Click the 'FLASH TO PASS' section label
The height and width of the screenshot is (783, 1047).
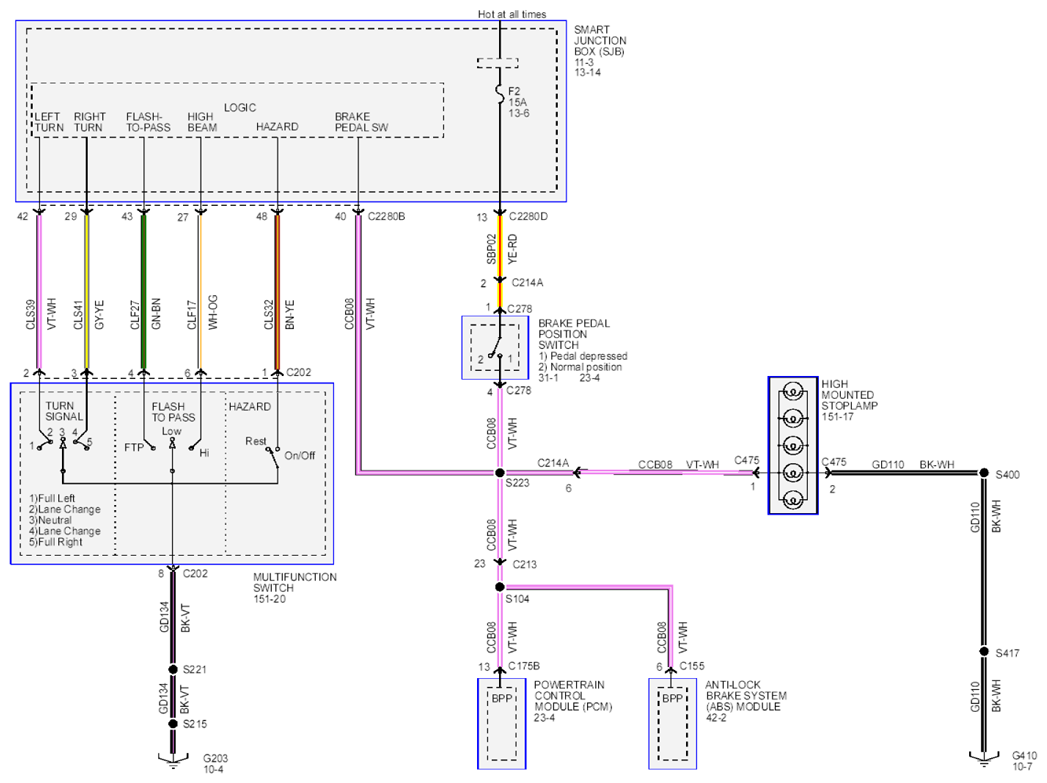(x=173, y=412)
